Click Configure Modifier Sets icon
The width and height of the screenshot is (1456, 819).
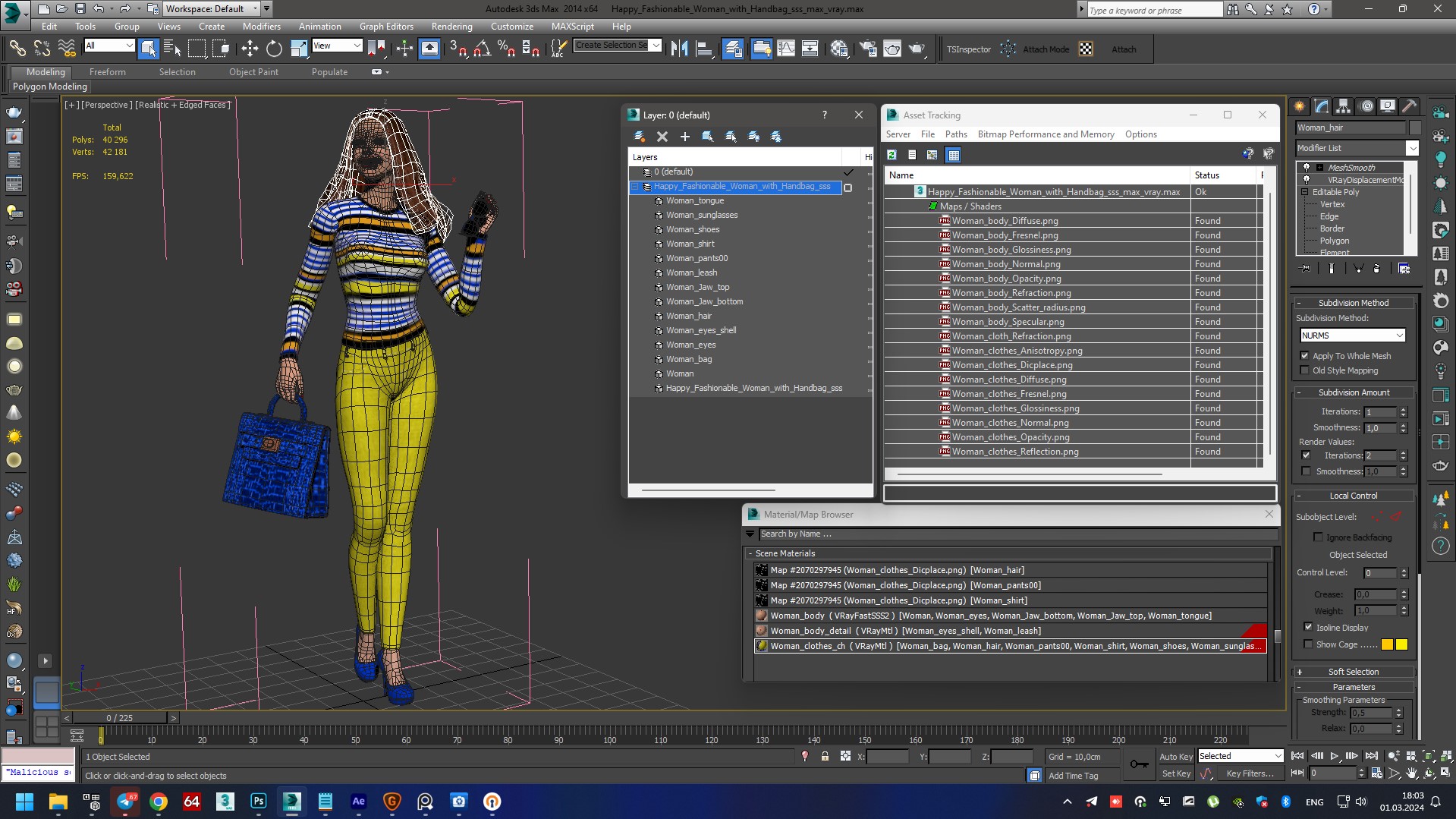1404,269
